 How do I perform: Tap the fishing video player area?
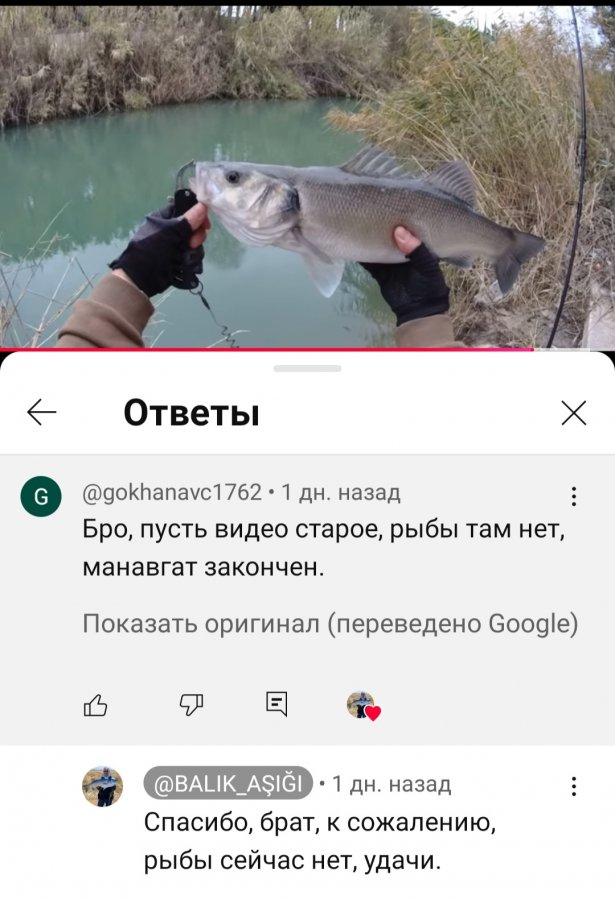tap(307, 176)
